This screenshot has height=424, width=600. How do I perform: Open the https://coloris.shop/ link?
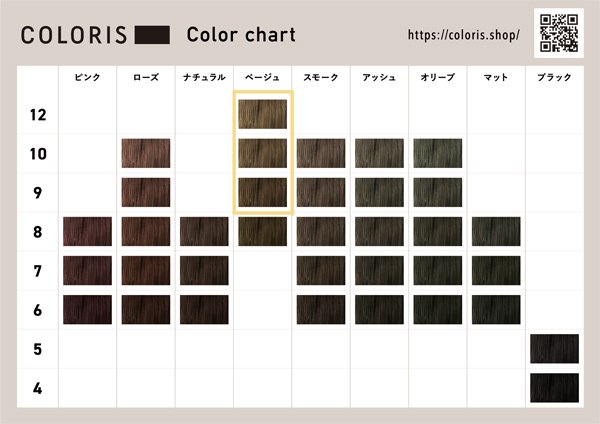click(463, 35)
